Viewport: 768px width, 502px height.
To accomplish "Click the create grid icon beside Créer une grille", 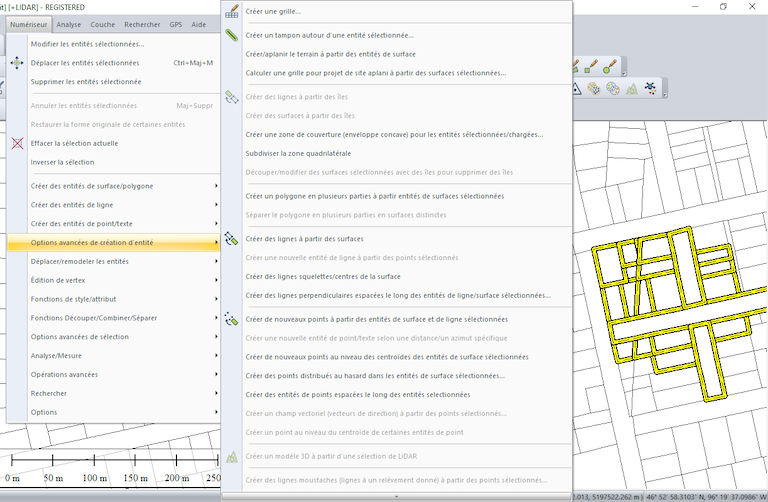I will pos(232,12).
